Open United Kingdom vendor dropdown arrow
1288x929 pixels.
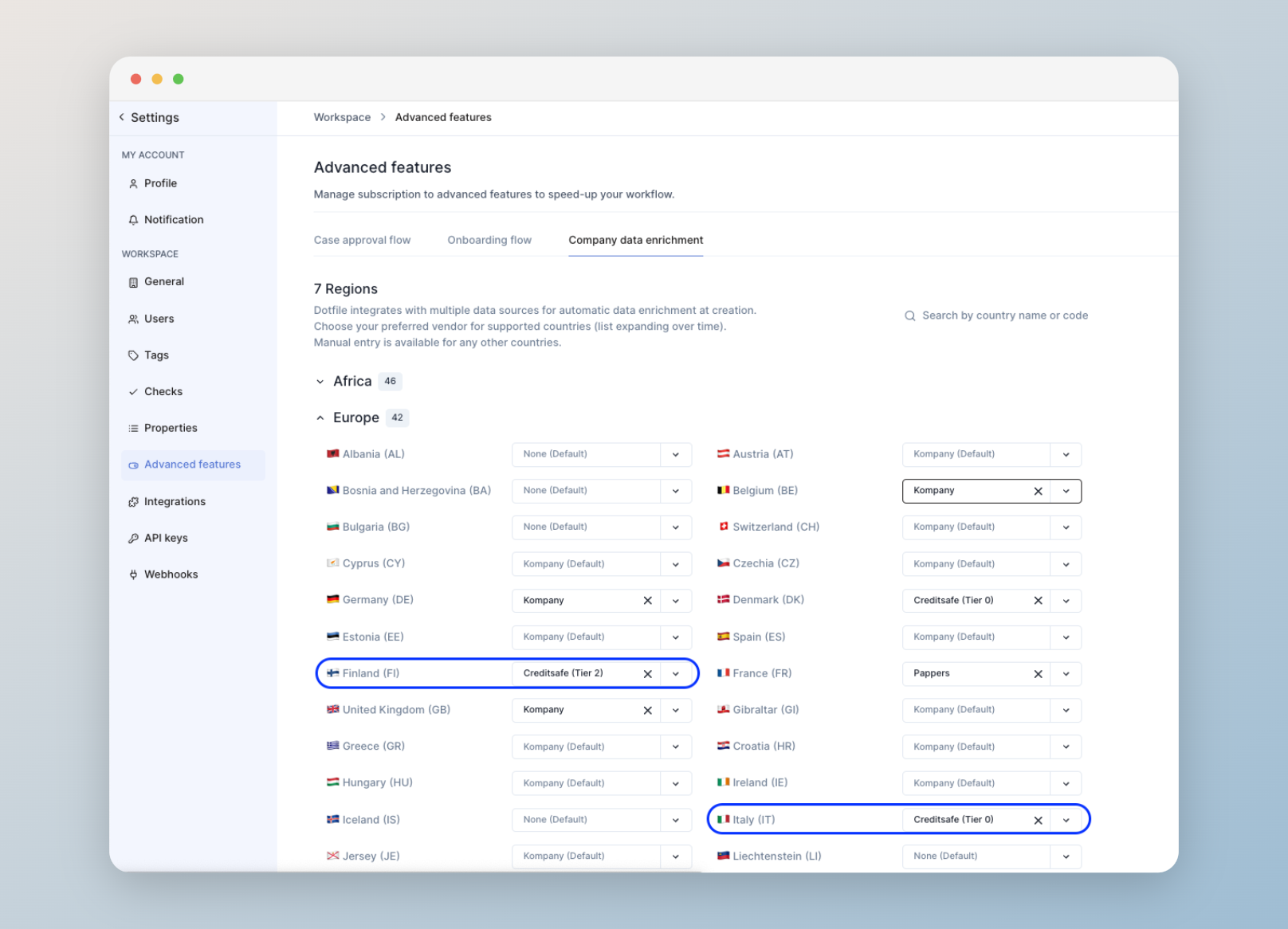[x=676, y=711]
